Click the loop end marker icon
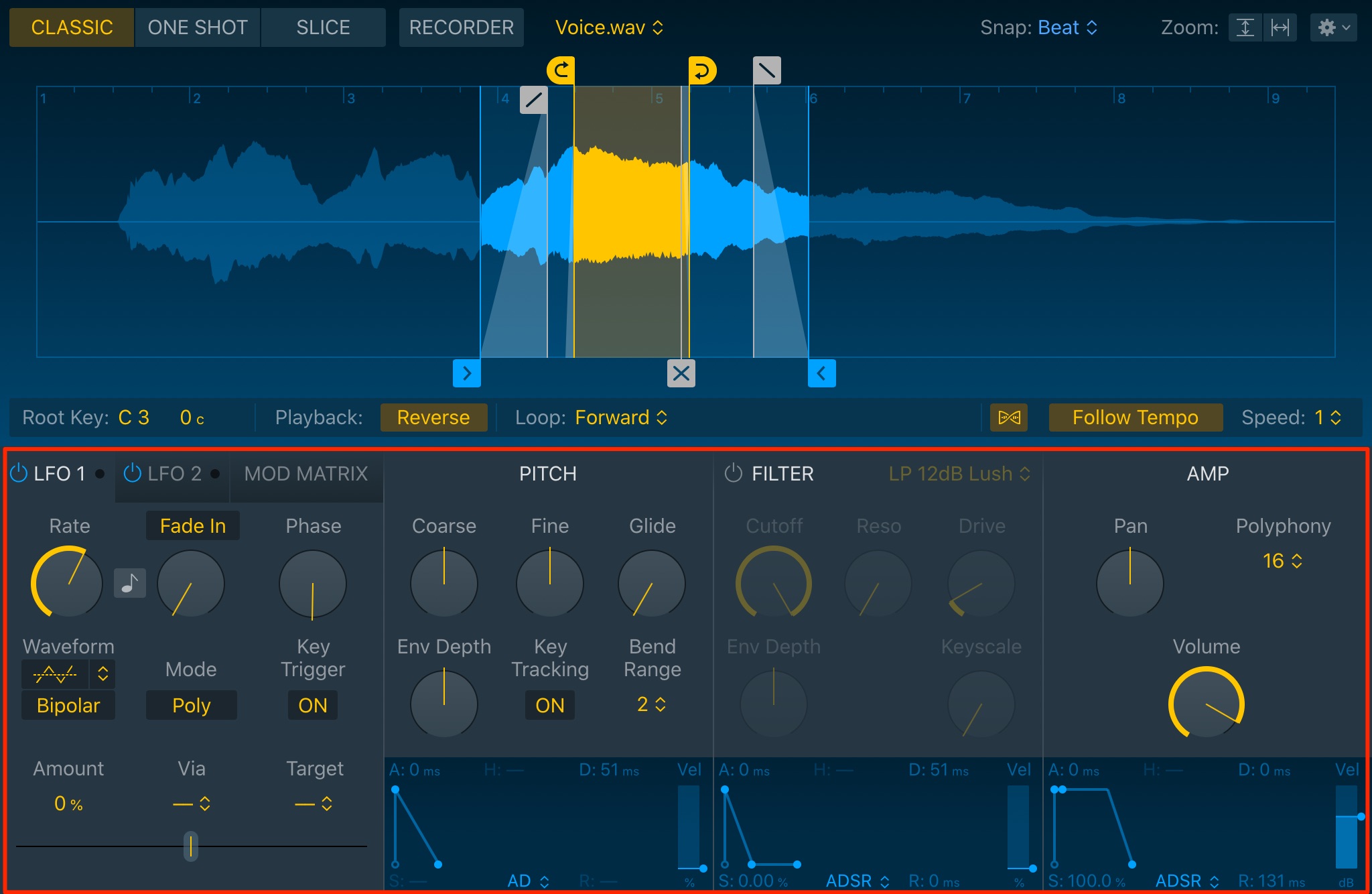This screenshot has width=1372, height=894. pos(703,70)
